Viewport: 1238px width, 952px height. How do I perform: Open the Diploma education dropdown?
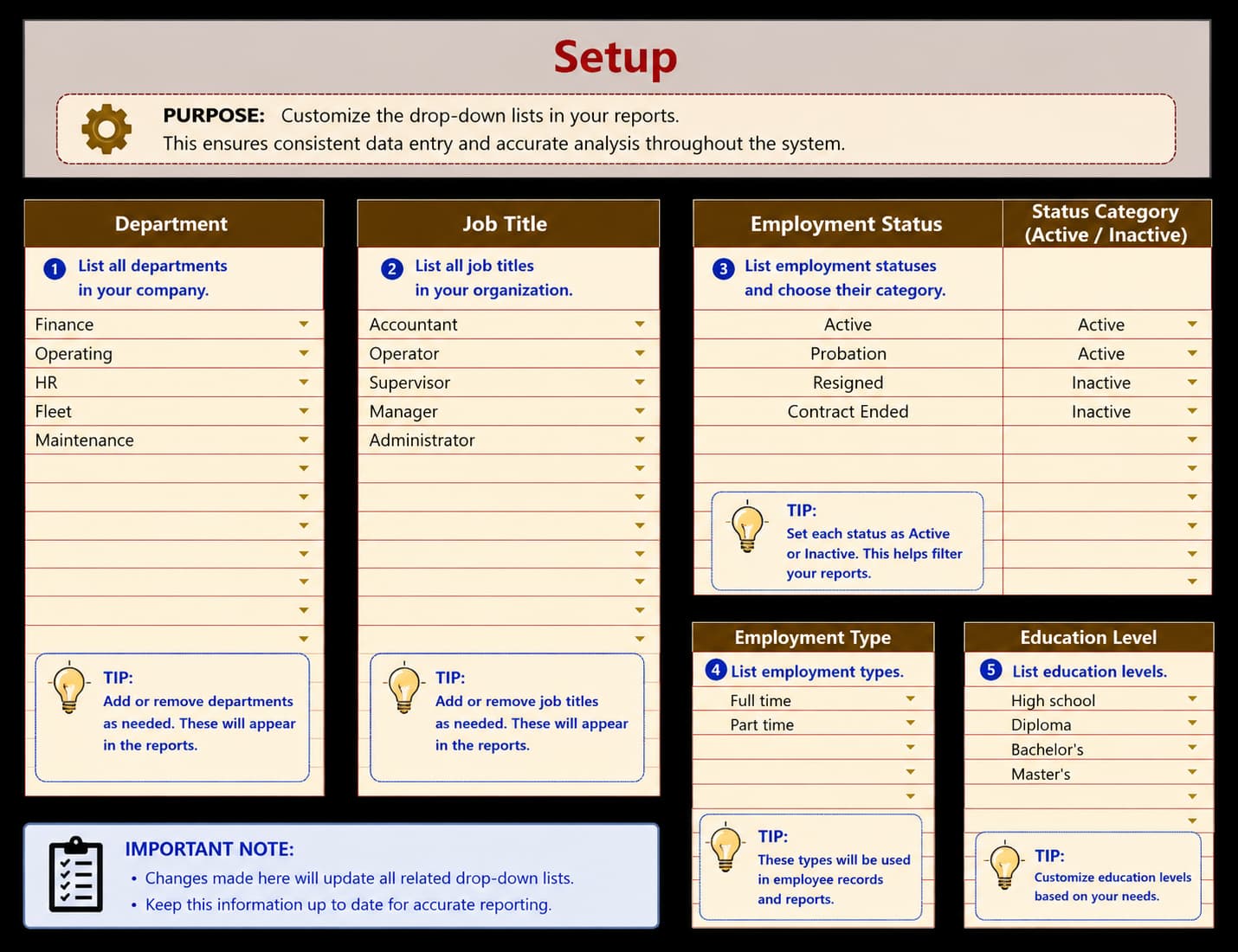(x=1192, y=723)
